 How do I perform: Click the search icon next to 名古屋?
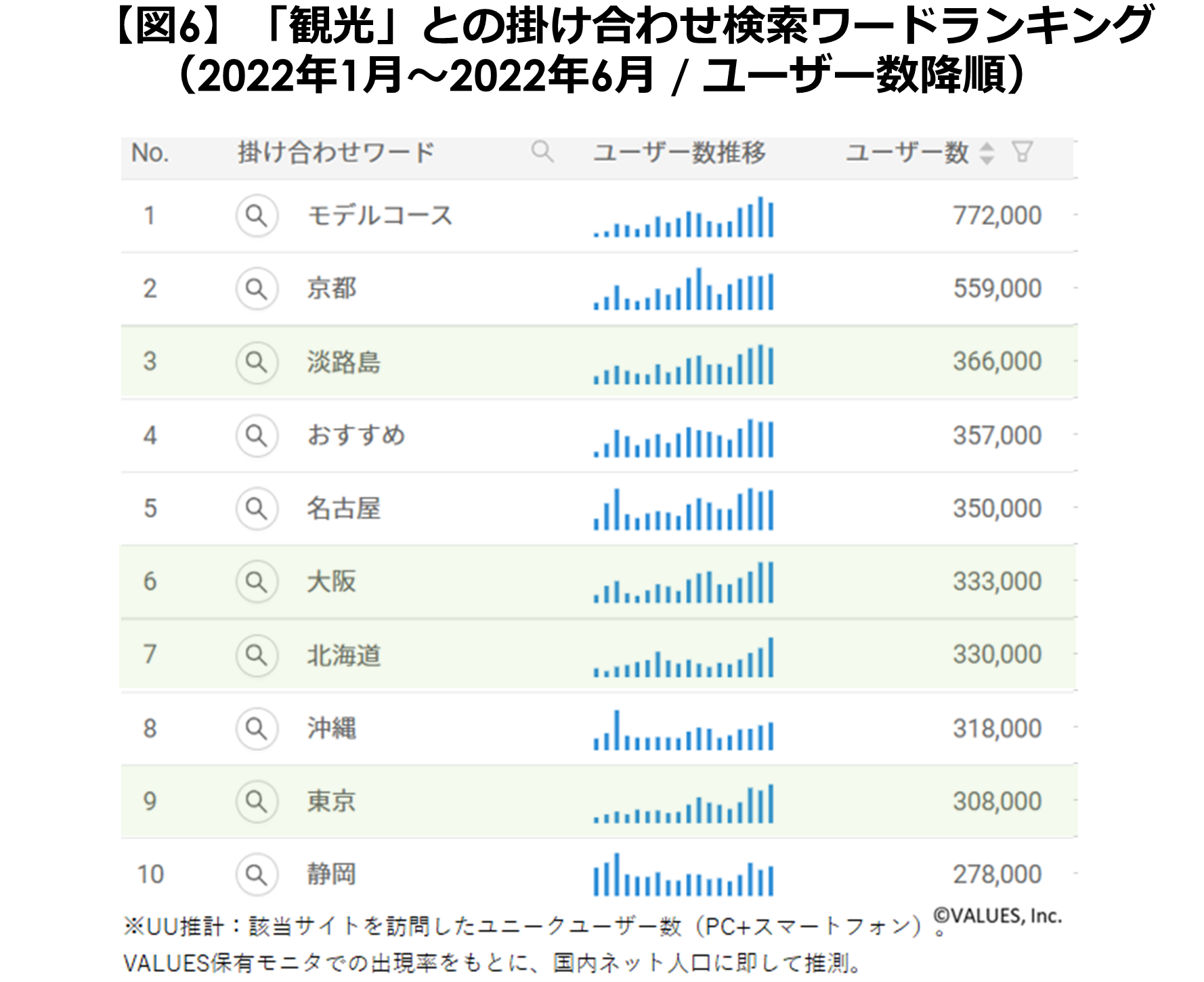257,509
